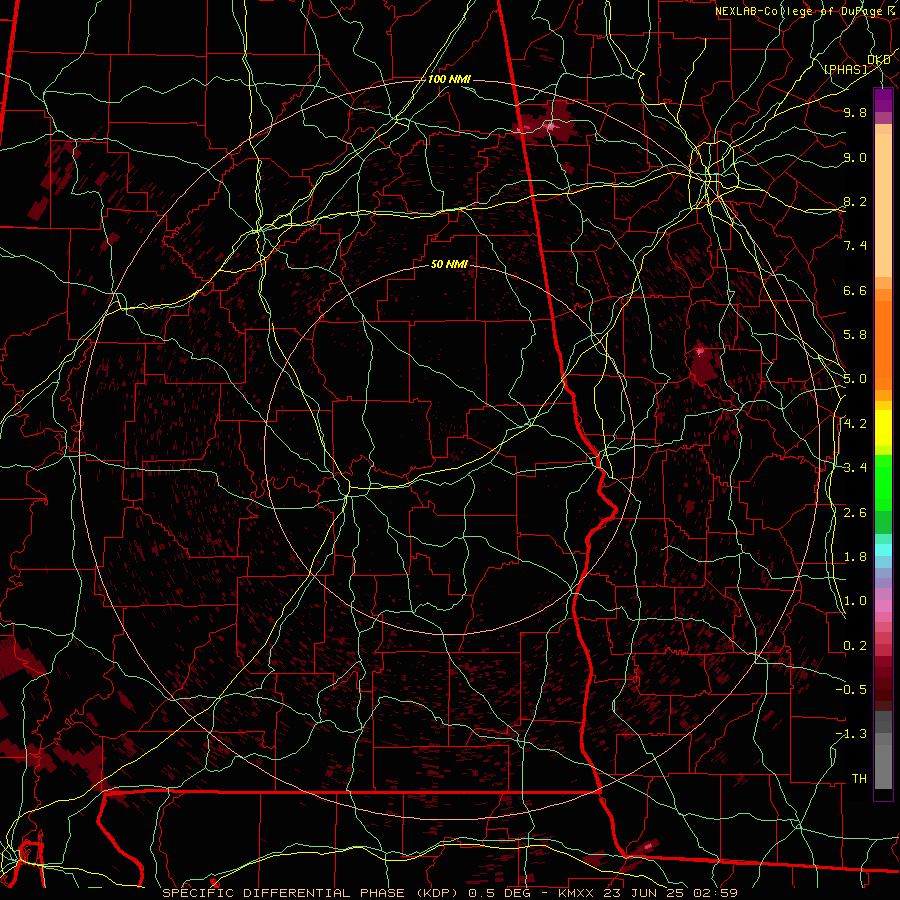Click the KMXX 23 JUN 25 02:59 timestamp

[648, 893]
